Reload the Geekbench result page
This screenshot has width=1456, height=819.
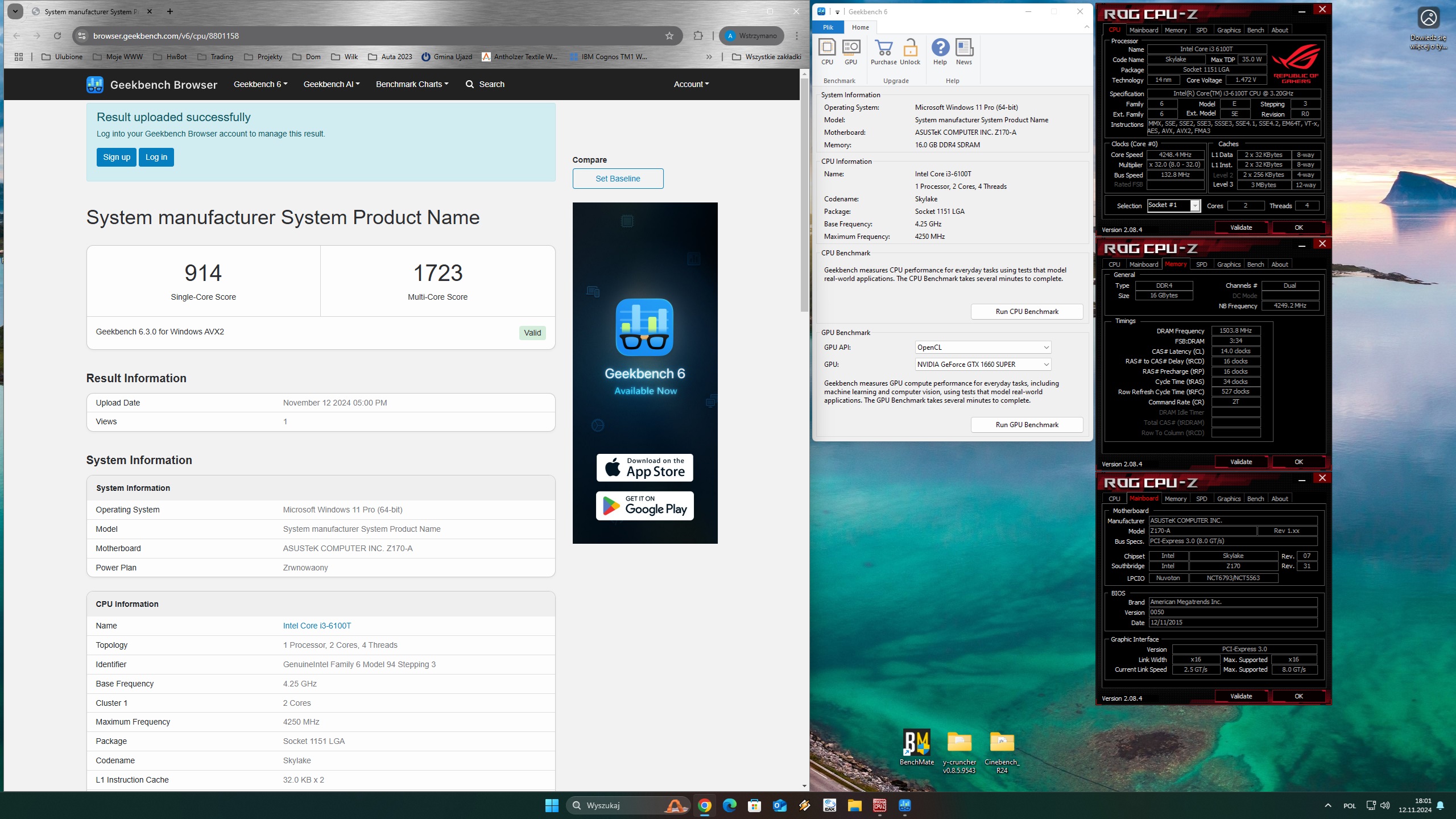point(57,36)
